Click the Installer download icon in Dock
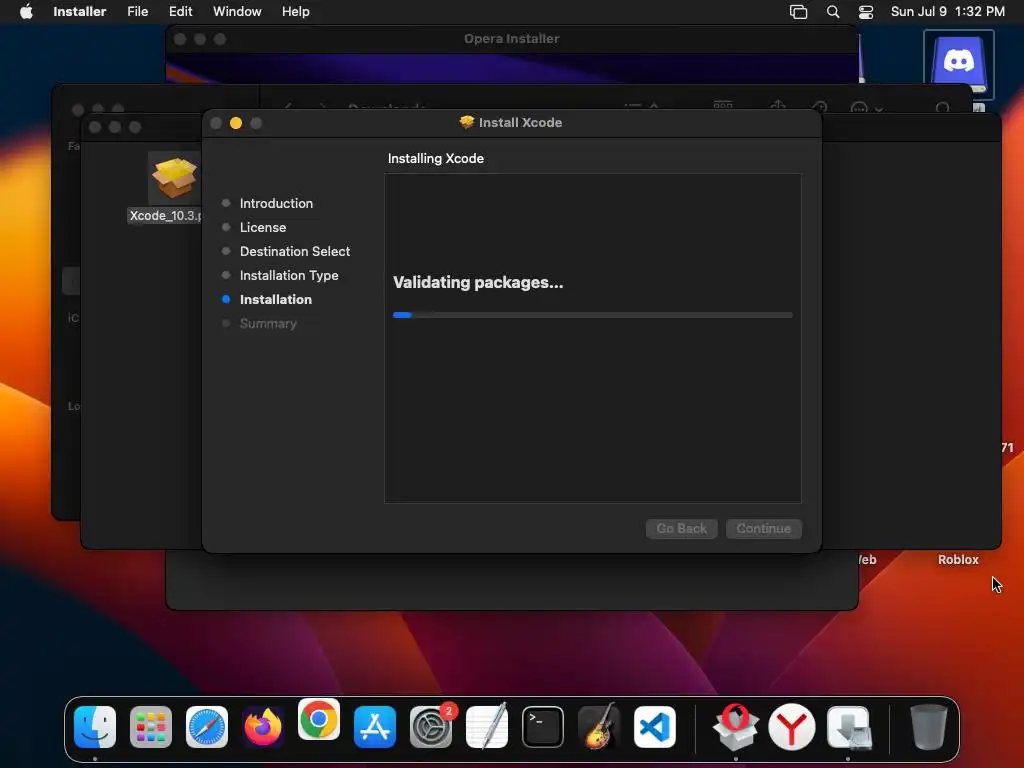Screen dimensions: 1024x768 click(x=848, y=727)
